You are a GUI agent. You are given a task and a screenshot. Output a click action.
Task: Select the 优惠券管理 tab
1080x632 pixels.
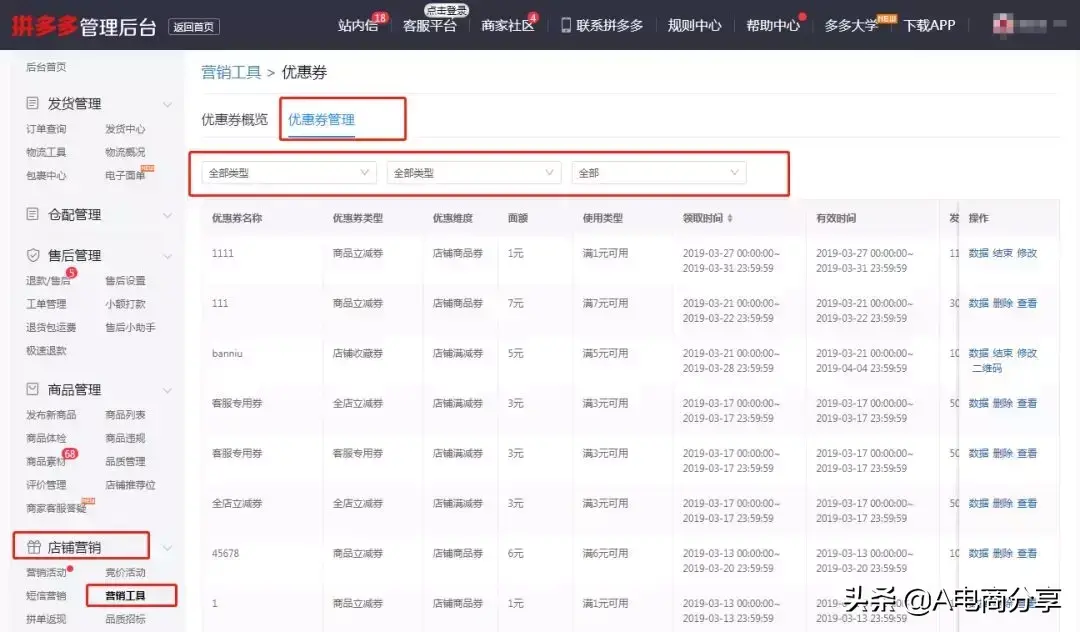(x=321, y=120)
